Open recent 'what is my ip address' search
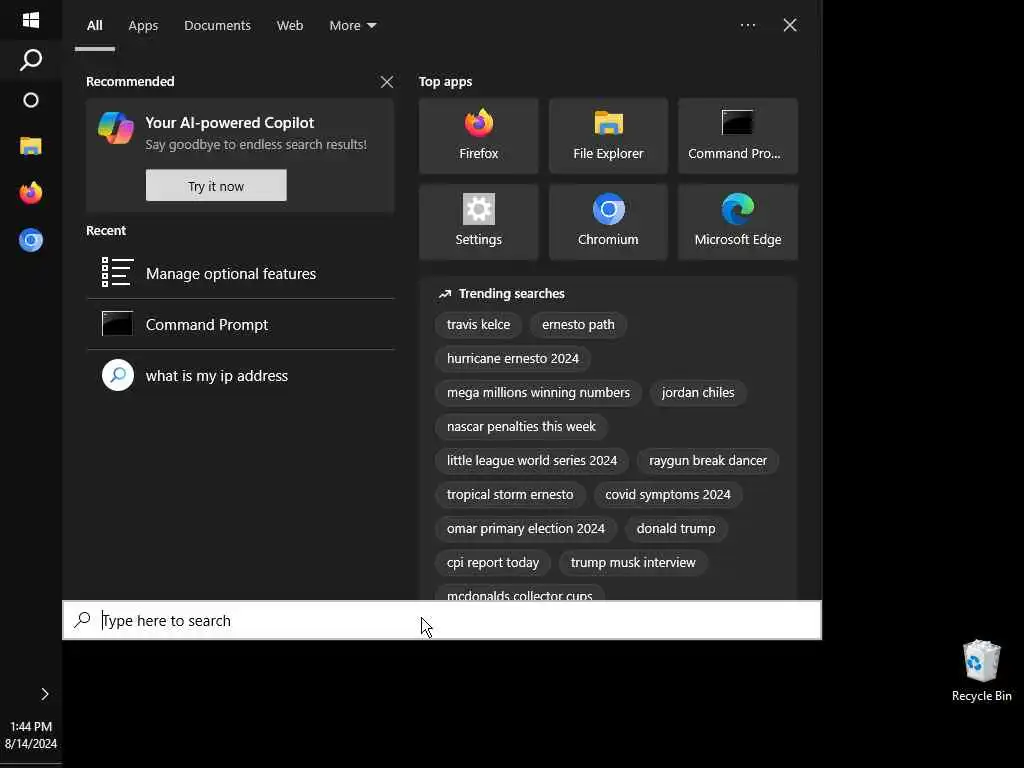 click(240, 376)
